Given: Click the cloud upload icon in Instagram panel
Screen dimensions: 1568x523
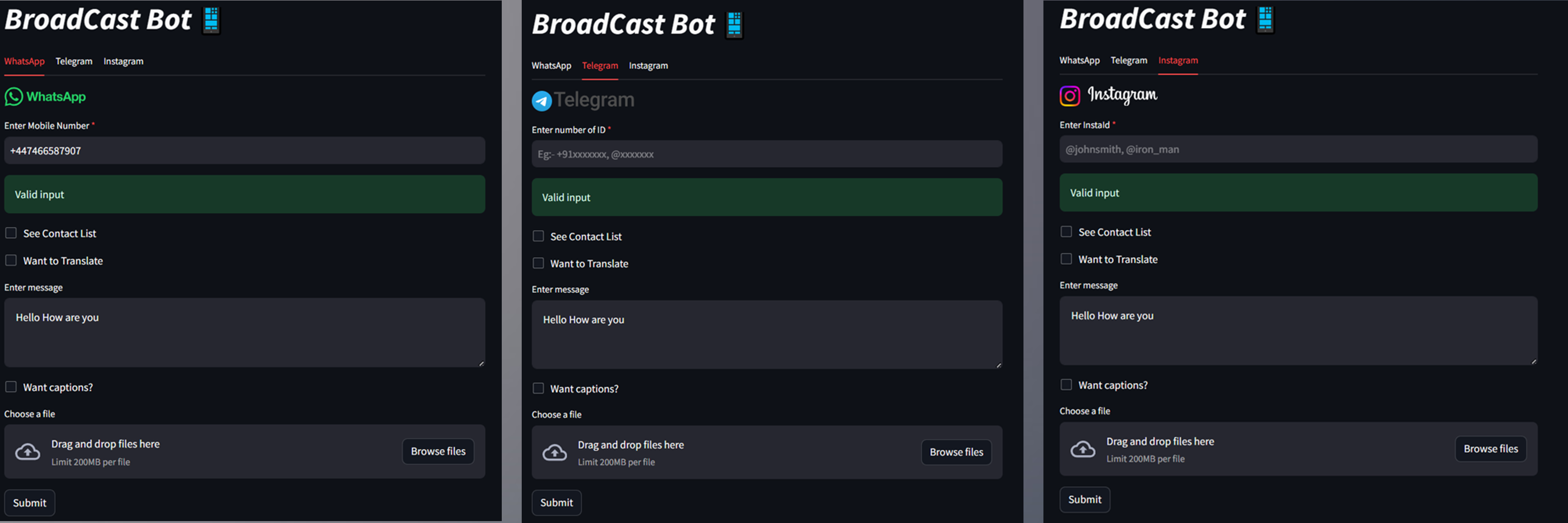Looking at the screenshot, I should pyautogui.click(x=1083, y=449).
